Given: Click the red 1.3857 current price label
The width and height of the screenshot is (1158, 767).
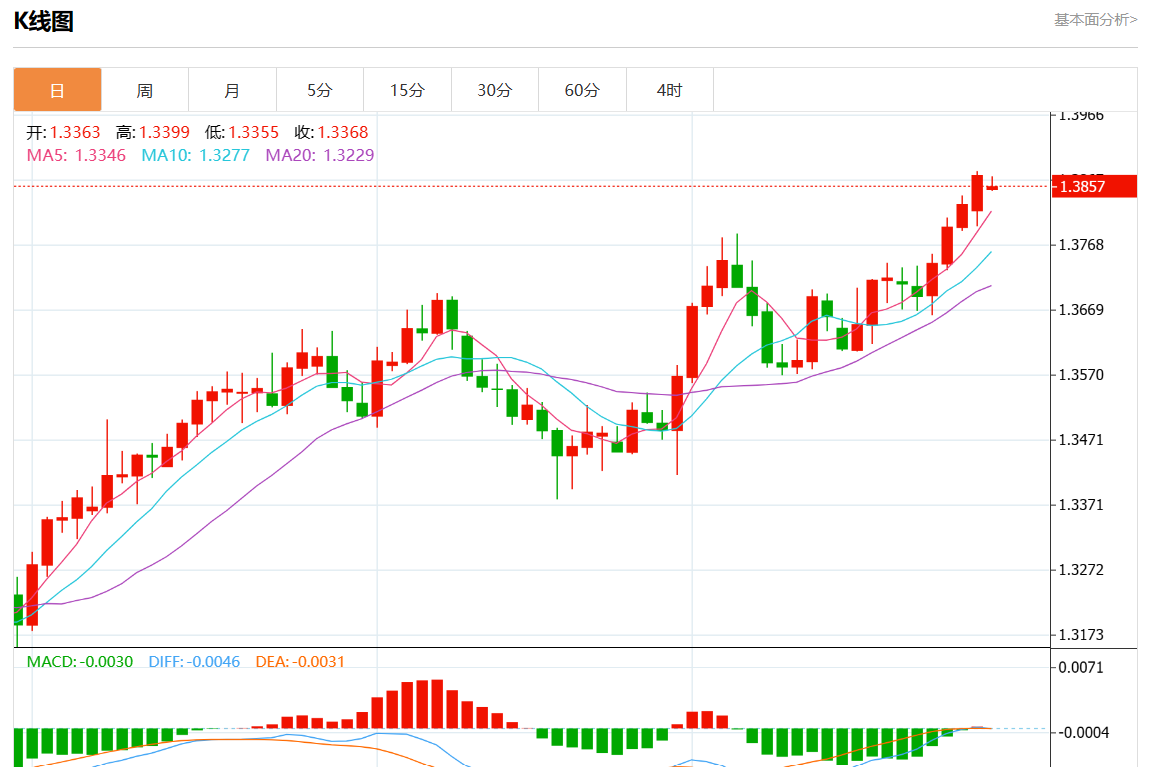Looking at the screenshot, I should click(1094, 186).
